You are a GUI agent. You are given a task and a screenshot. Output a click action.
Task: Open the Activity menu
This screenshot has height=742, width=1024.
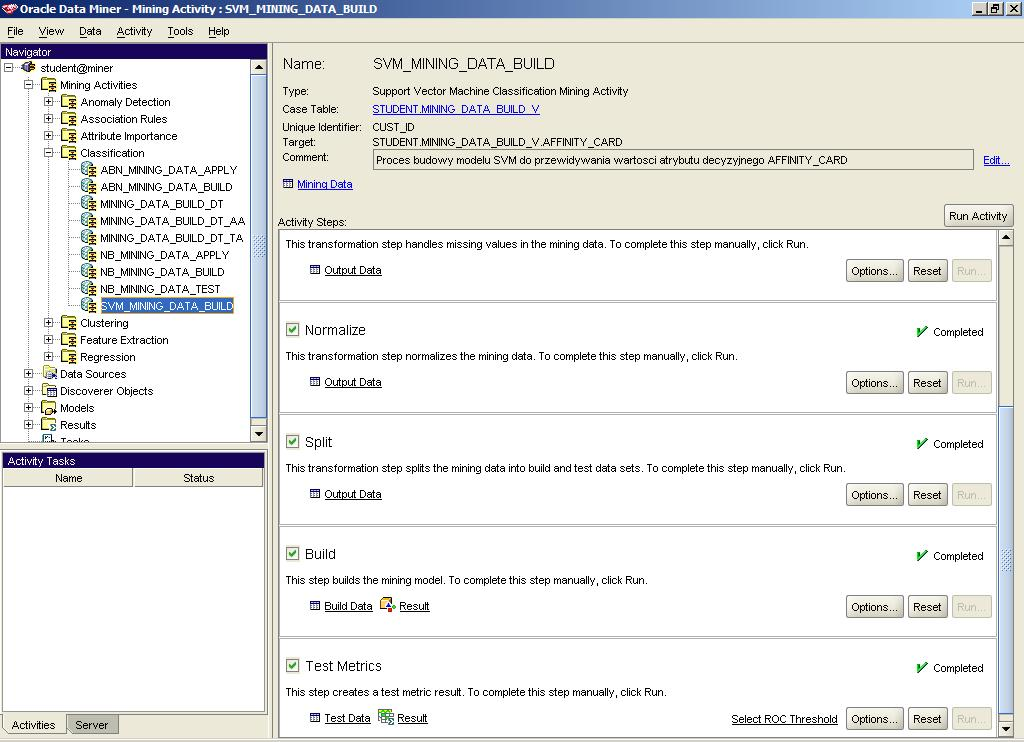134,31
